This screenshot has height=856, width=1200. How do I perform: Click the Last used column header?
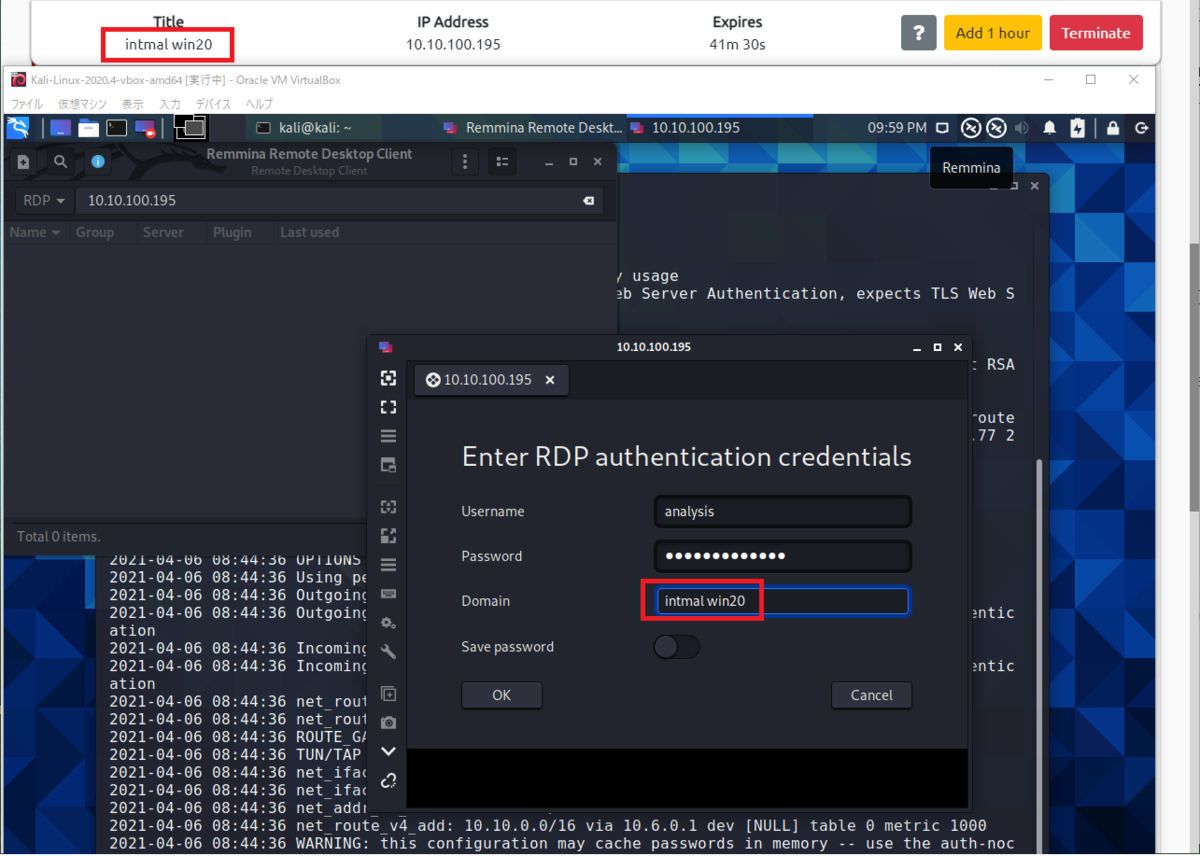tap(309, 232)
